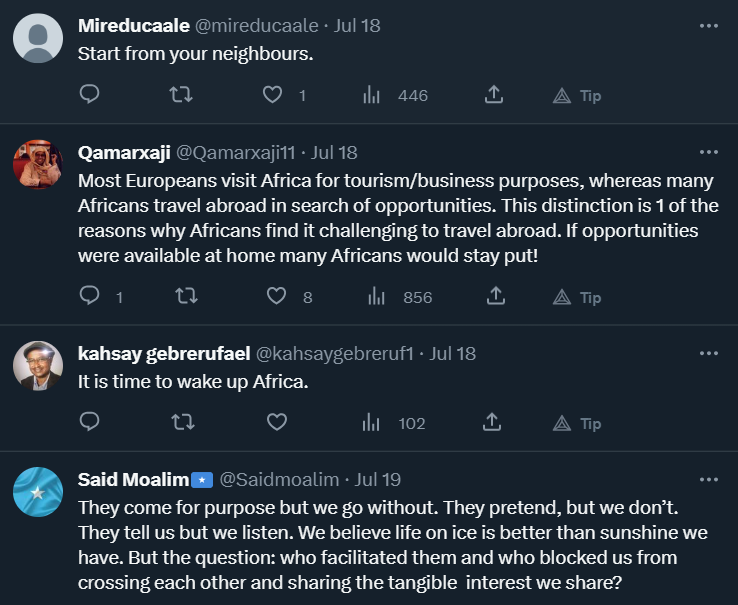This screenshot has height=605, width=738.
Task: Reply to kahsay gebrerufael's tweet
Action: 89,423
